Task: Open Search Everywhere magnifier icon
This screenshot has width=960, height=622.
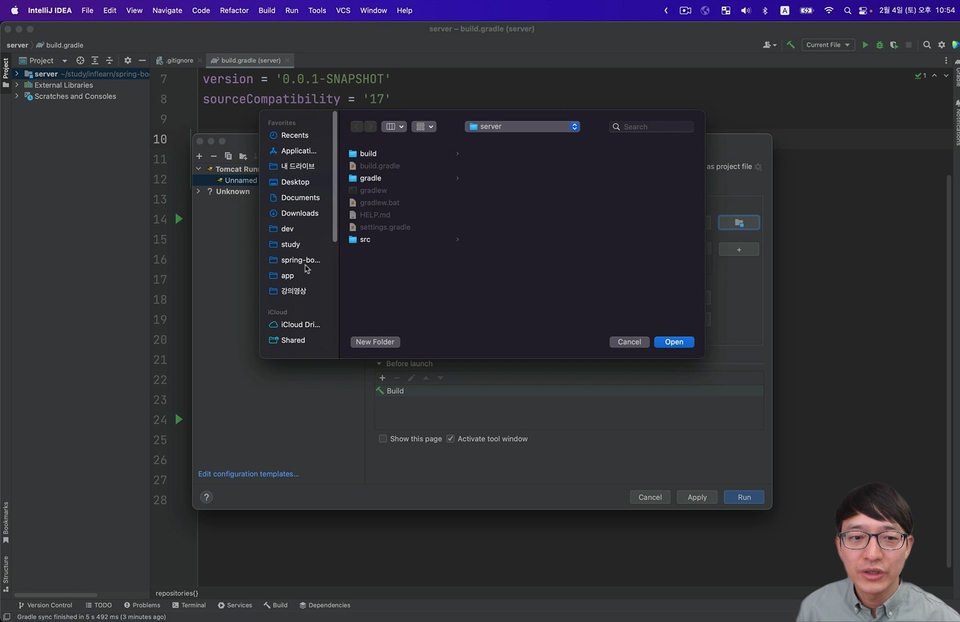Action: coord(927,45)
